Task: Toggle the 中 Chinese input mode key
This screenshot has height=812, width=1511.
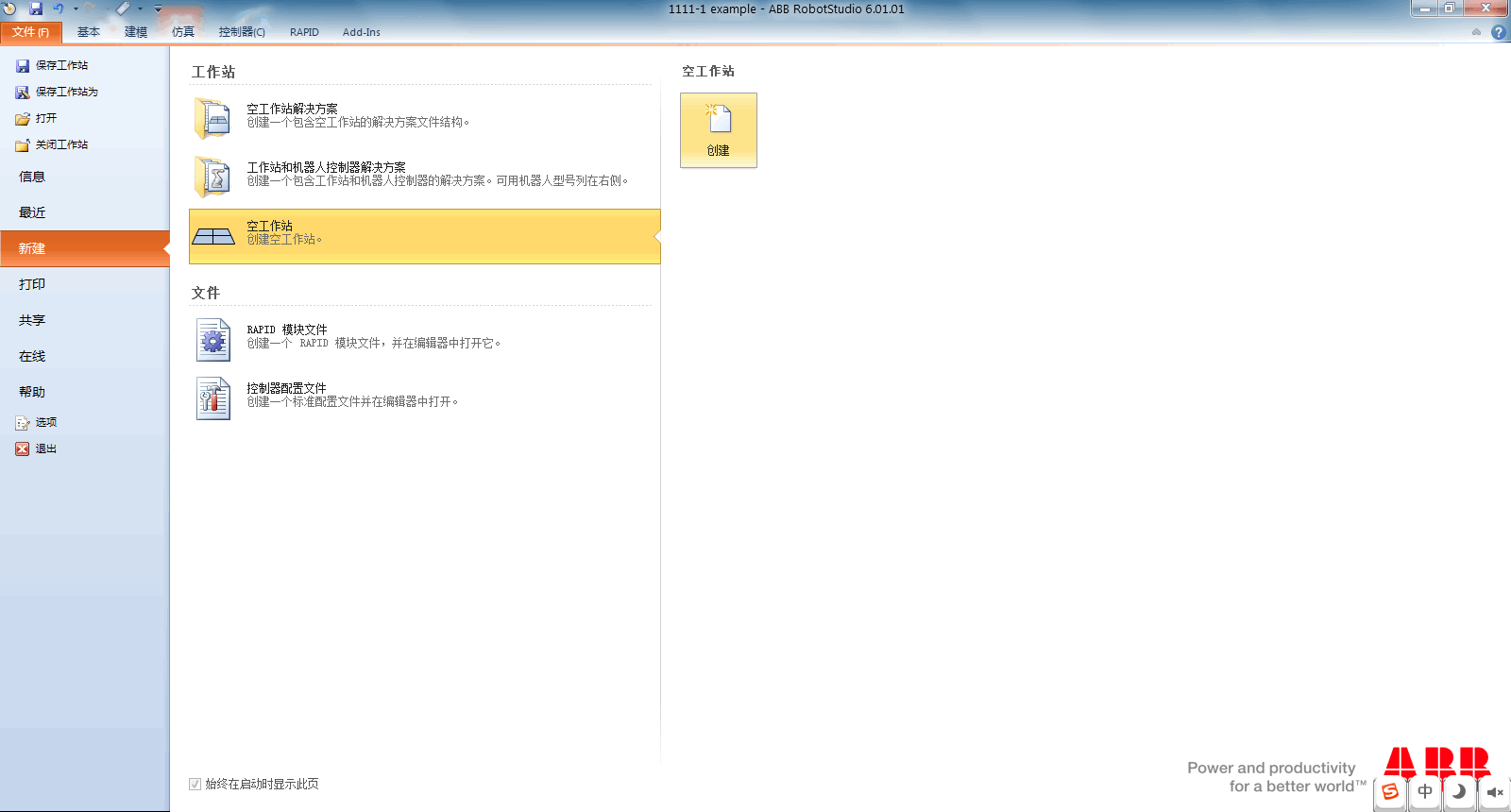Action: 1425,791
